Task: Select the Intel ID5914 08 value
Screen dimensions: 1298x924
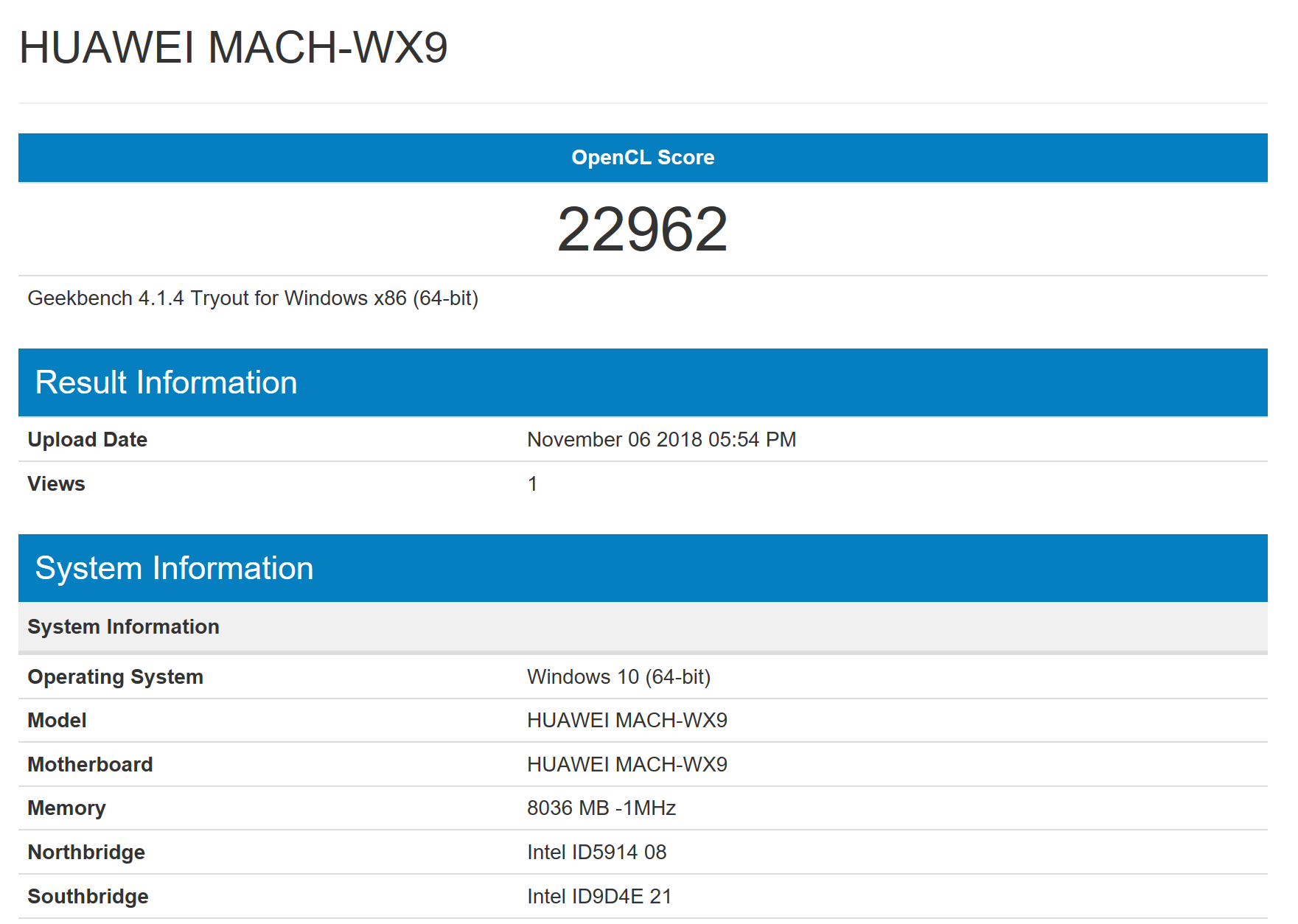Action: click(596, 853)
